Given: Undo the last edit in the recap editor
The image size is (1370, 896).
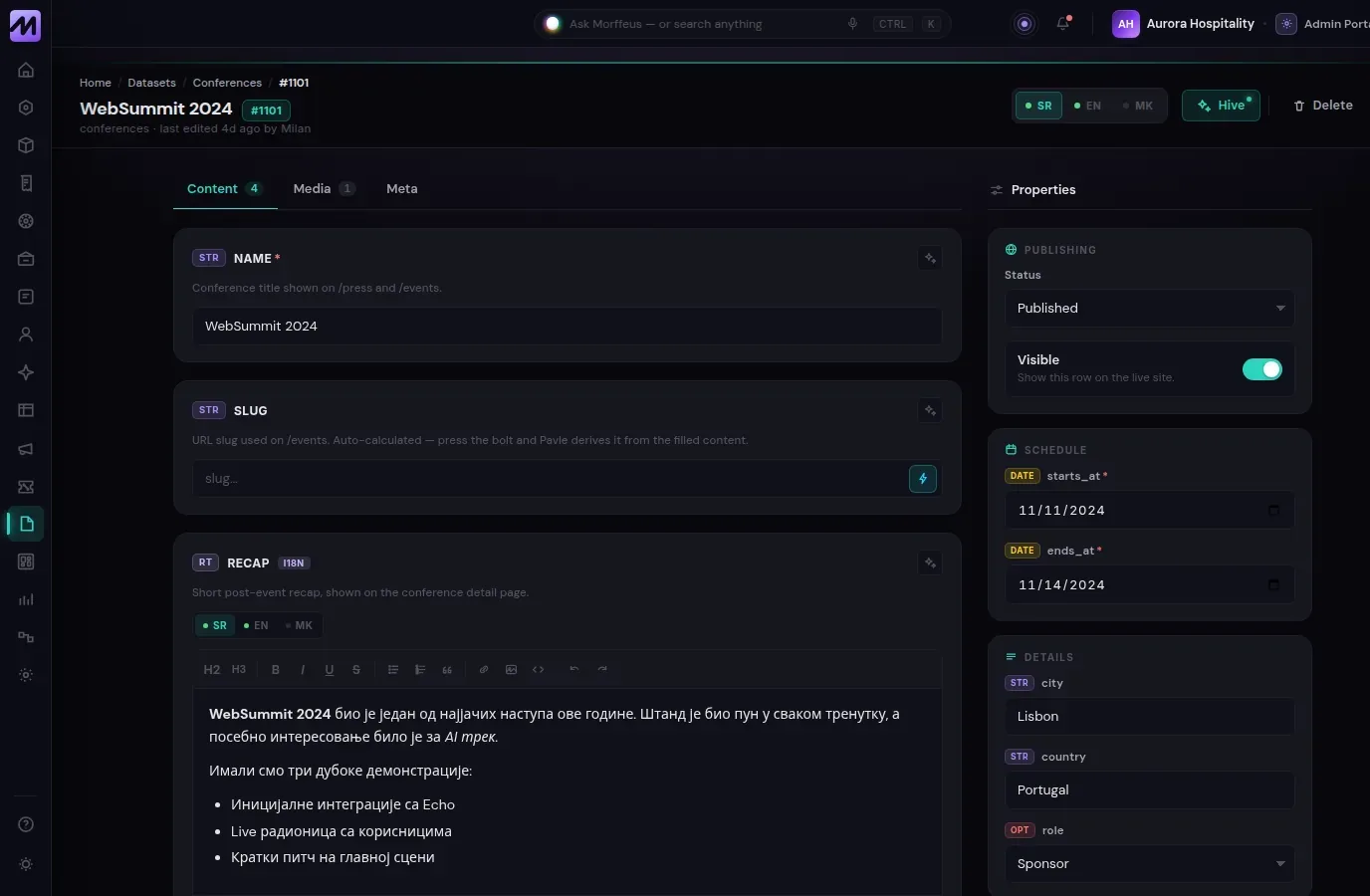Looking at the screenshot, I should tap(574, 670).
